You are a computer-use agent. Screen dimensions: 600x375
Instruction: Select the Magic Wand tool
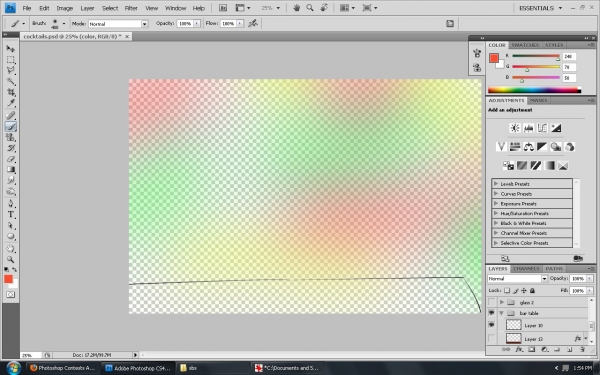10,81
